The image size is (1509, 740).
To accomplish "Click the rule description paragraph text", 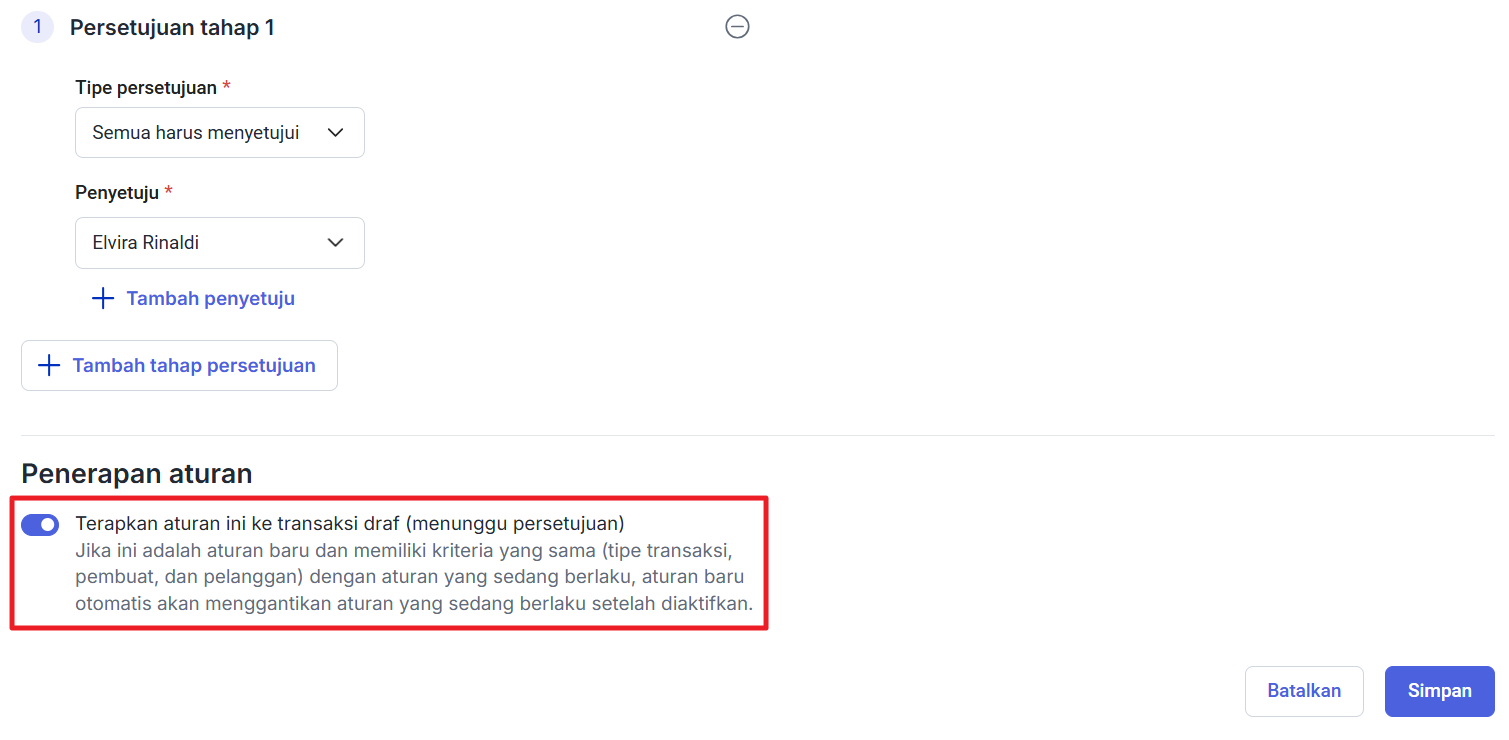I will 414,578.
